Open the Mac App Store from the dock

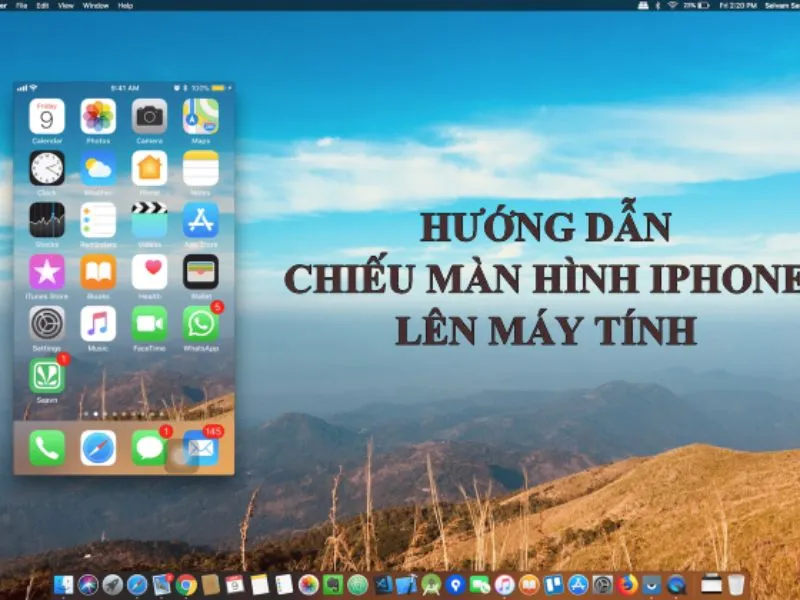coord(578,585)
